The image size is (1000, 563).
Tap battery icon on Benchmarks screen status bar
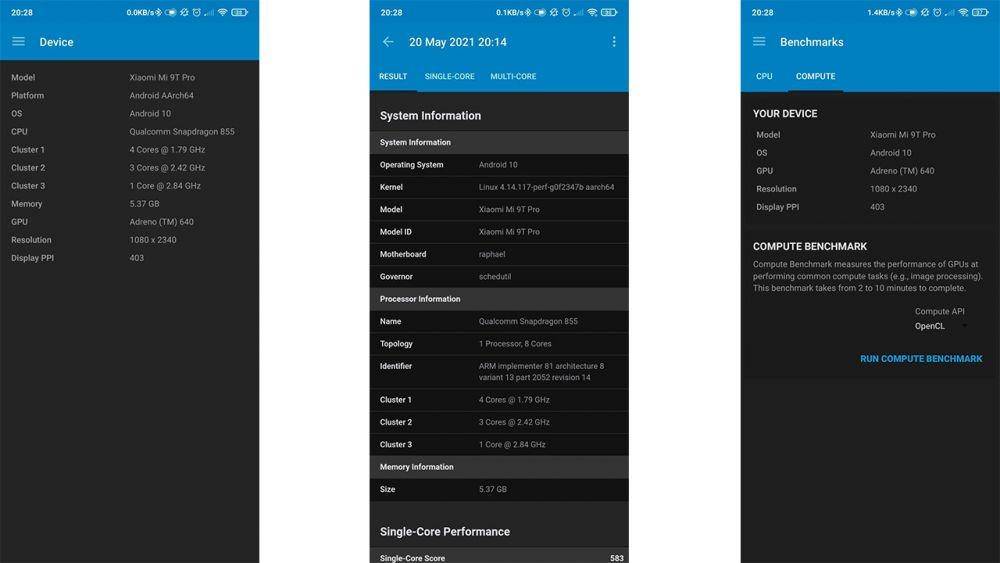pyautogui.click(x=981, y=12)
